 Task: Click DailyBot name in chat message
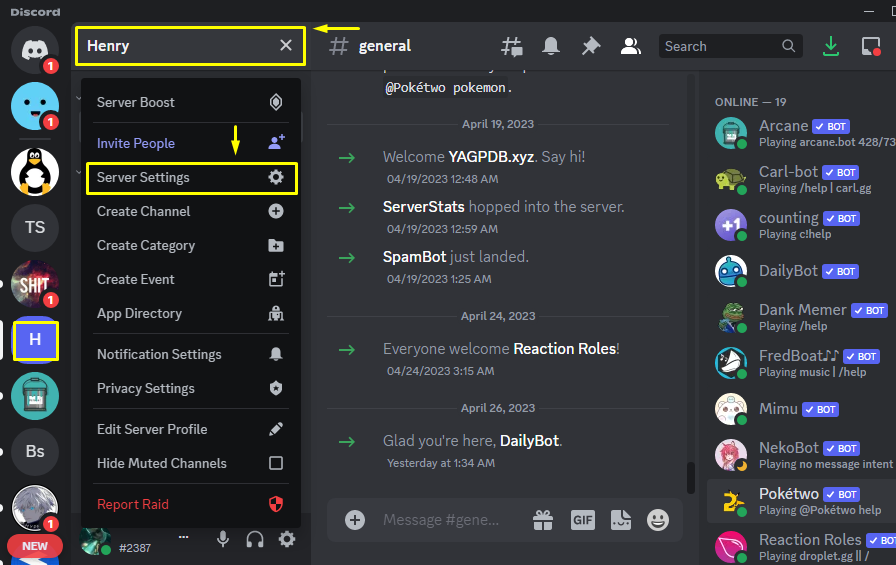point(529,440)
